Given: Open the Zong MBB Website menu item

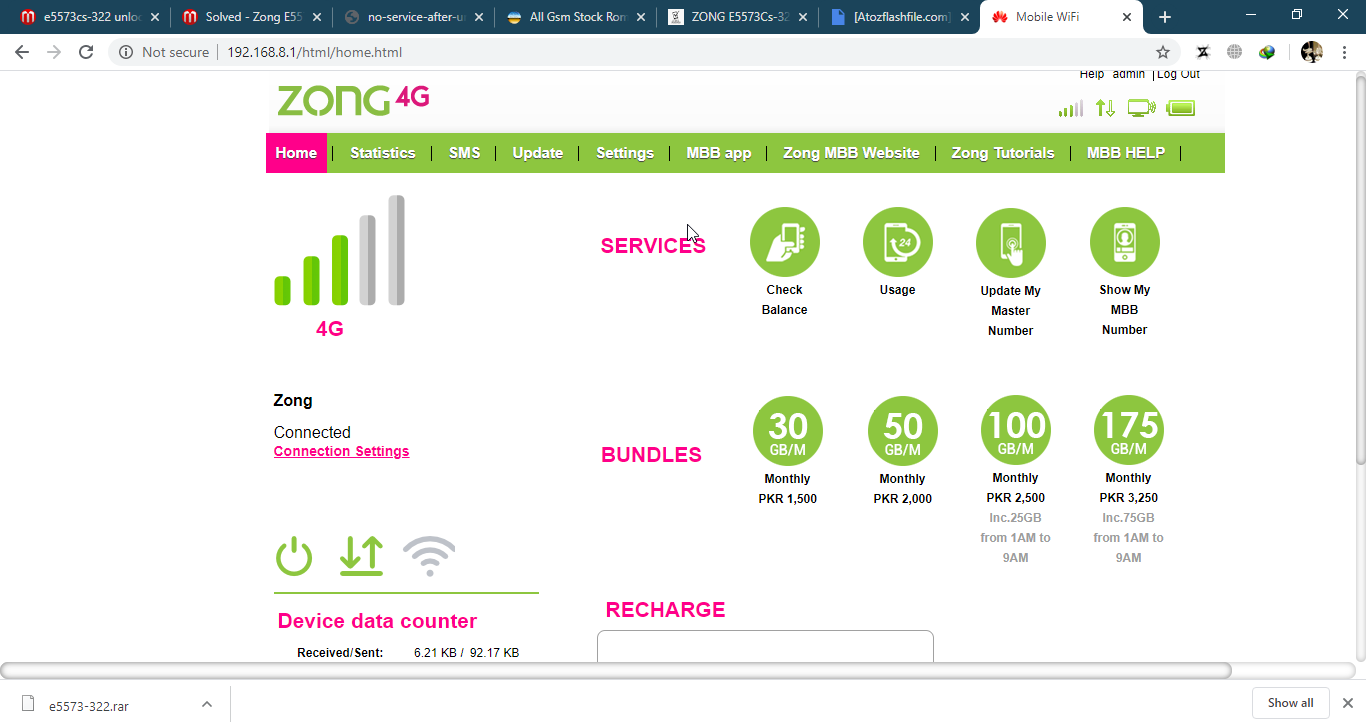Looking at the screenshot, I should [851, 153].
